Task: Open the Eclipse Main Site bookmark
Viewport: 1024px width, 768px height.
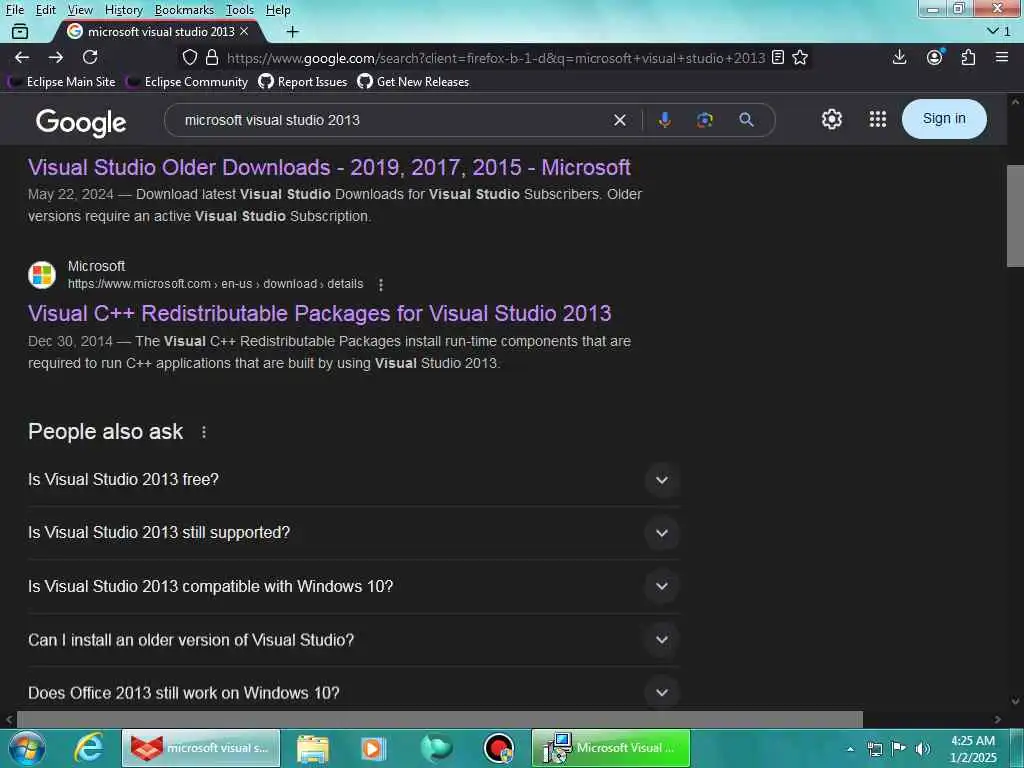Action: 62,82
